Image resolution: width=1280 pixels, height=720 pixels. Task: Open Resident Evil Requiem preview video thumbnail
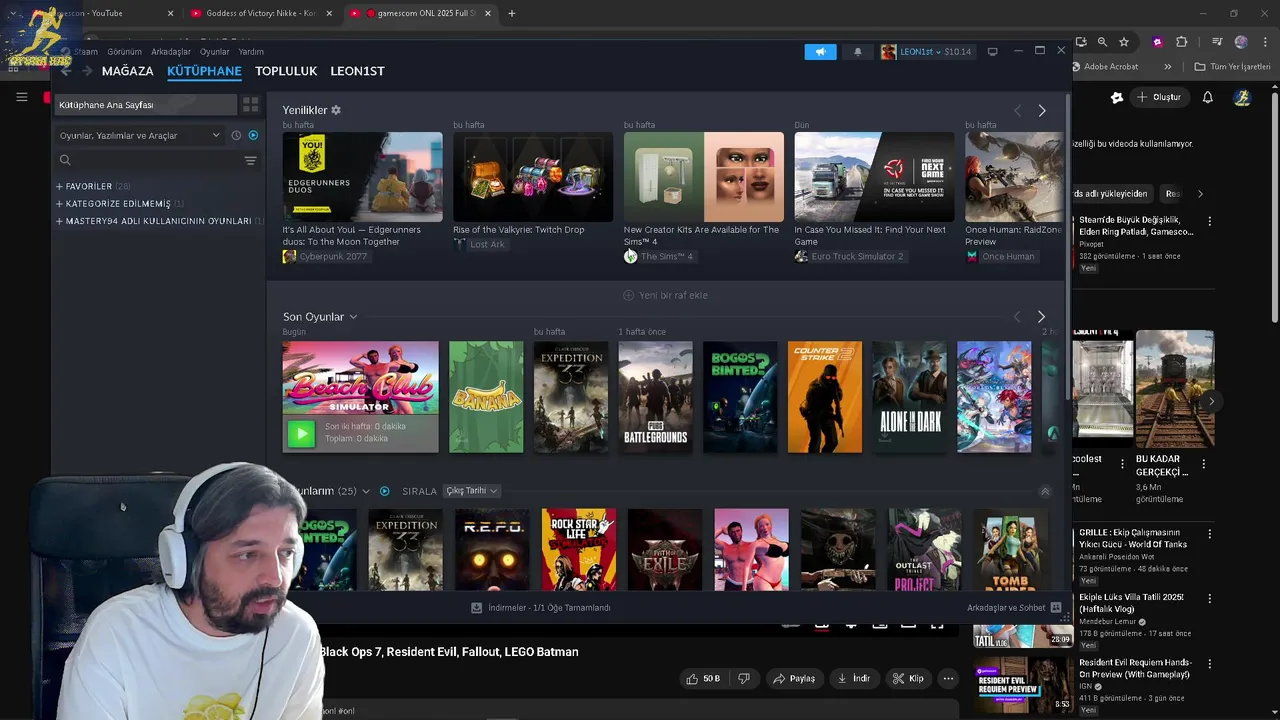coord(1023,684)
